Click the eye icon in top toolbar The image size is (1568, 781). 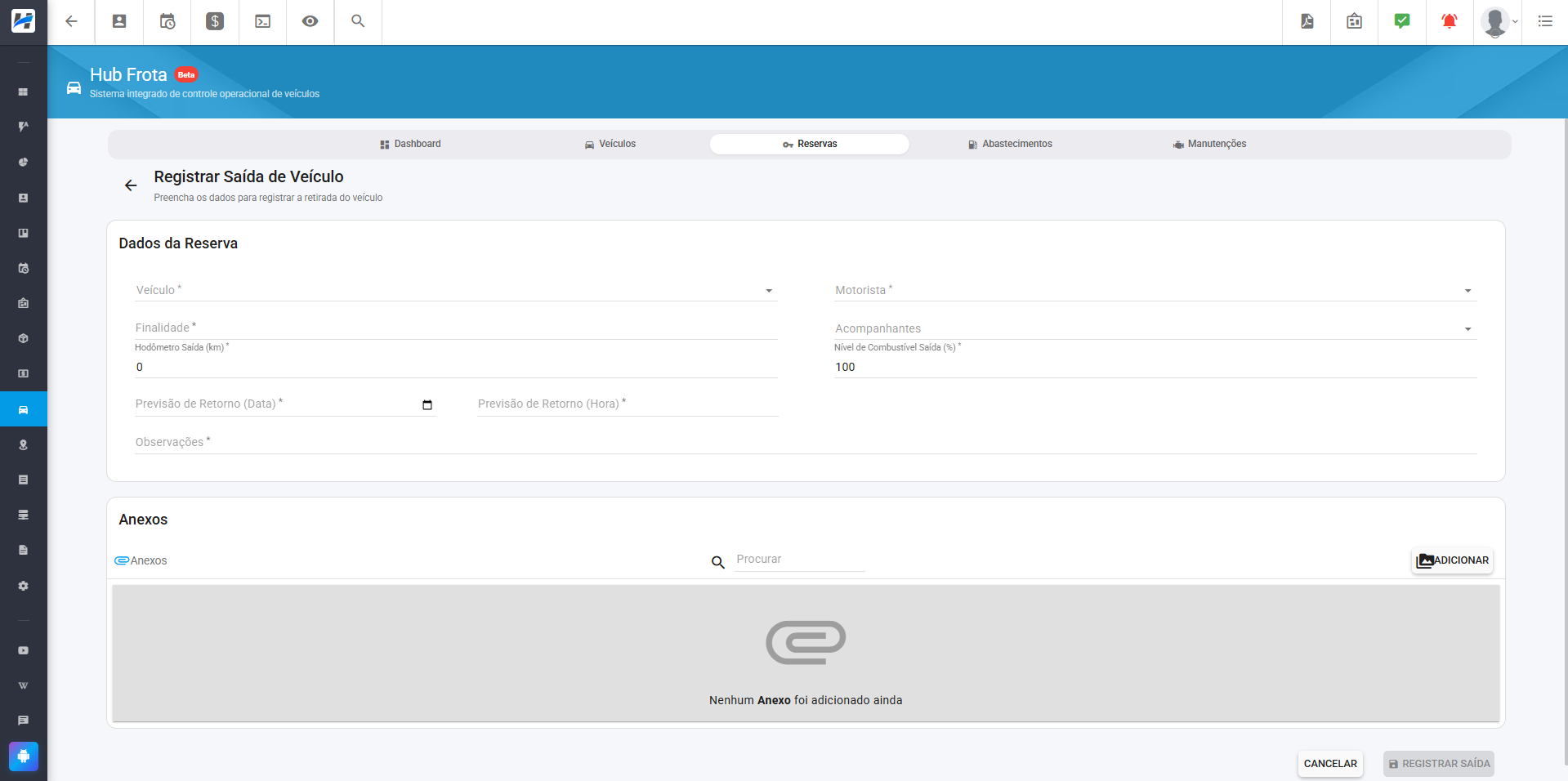pyautogui.click(x=310, y=21)
